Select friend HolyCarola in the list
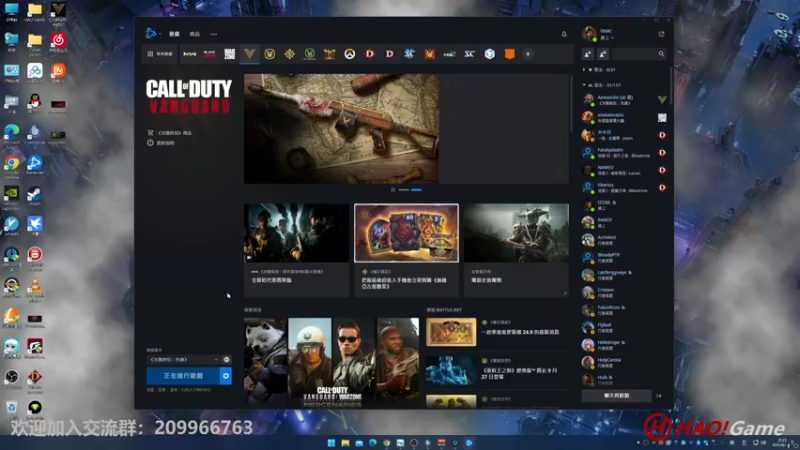 pyautogui.click(x=624, y=362)
